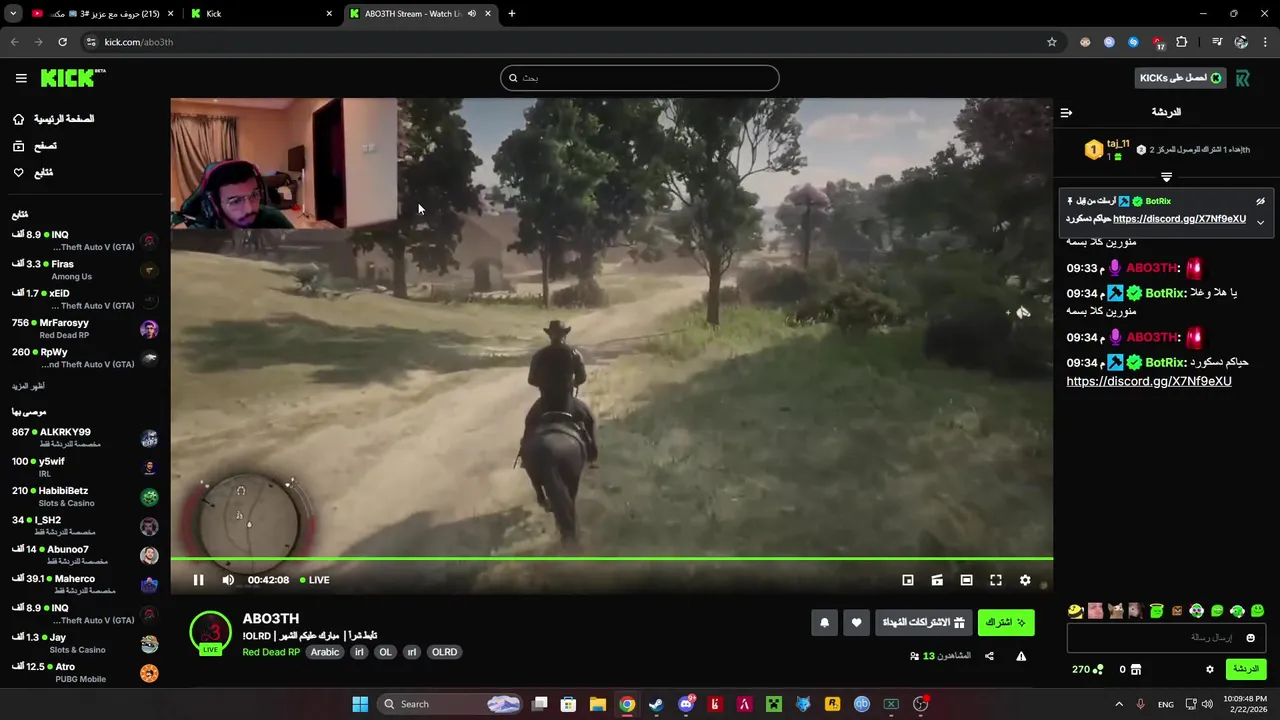Viewport: 1280px width, 720px height.
Task: Reload the page
Action: pyautogui.click(x=62, y=42)
